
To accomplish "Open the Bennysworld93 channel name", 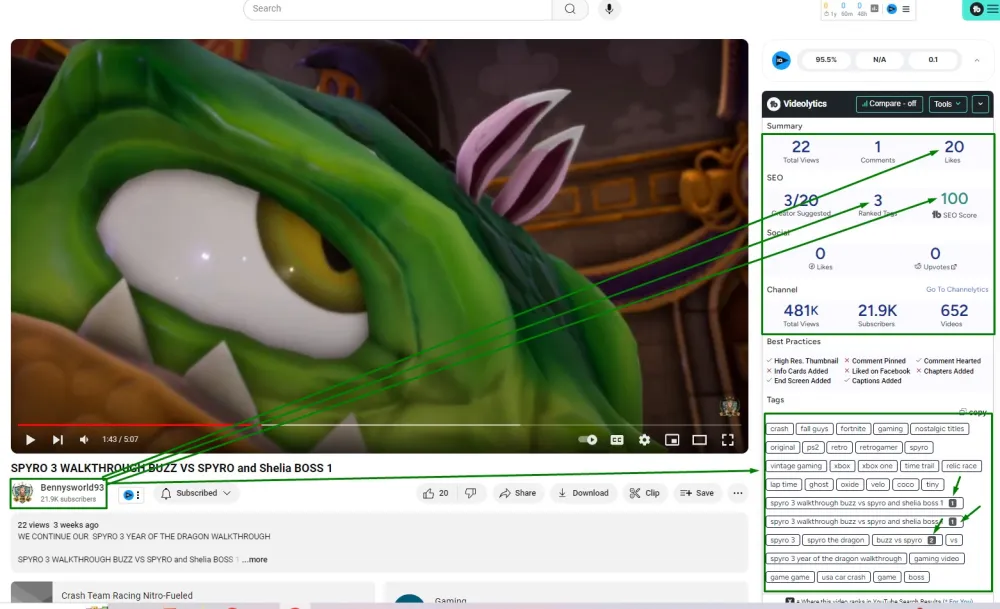I will (x=72, y=487).
